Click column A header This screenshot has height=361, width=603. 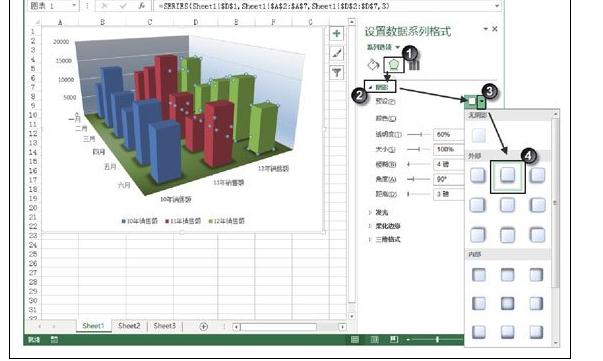click(x=60, y=22)
